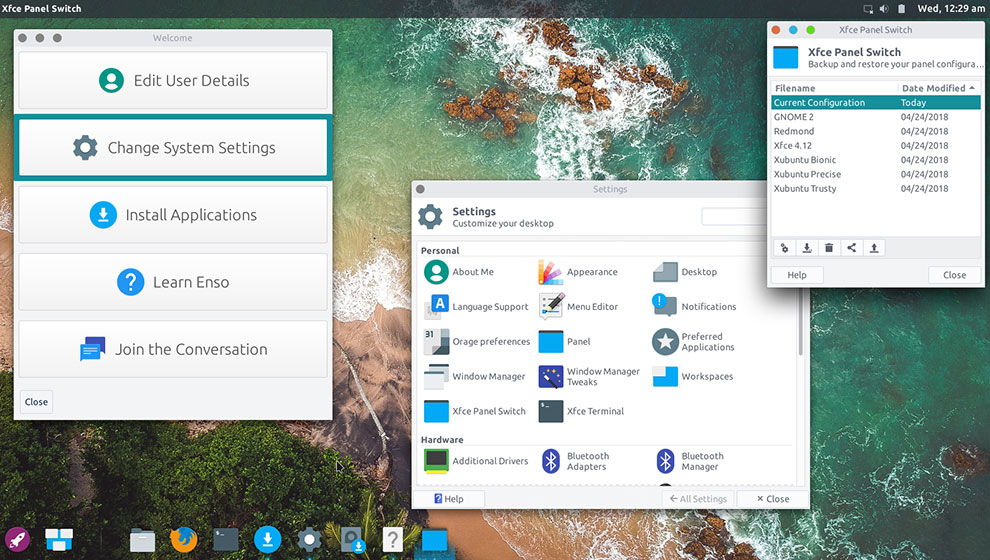The height and width of the screenshot is (560, 990).
Task: Click Help in the Settings window
Action: click(x=449, y=499)
